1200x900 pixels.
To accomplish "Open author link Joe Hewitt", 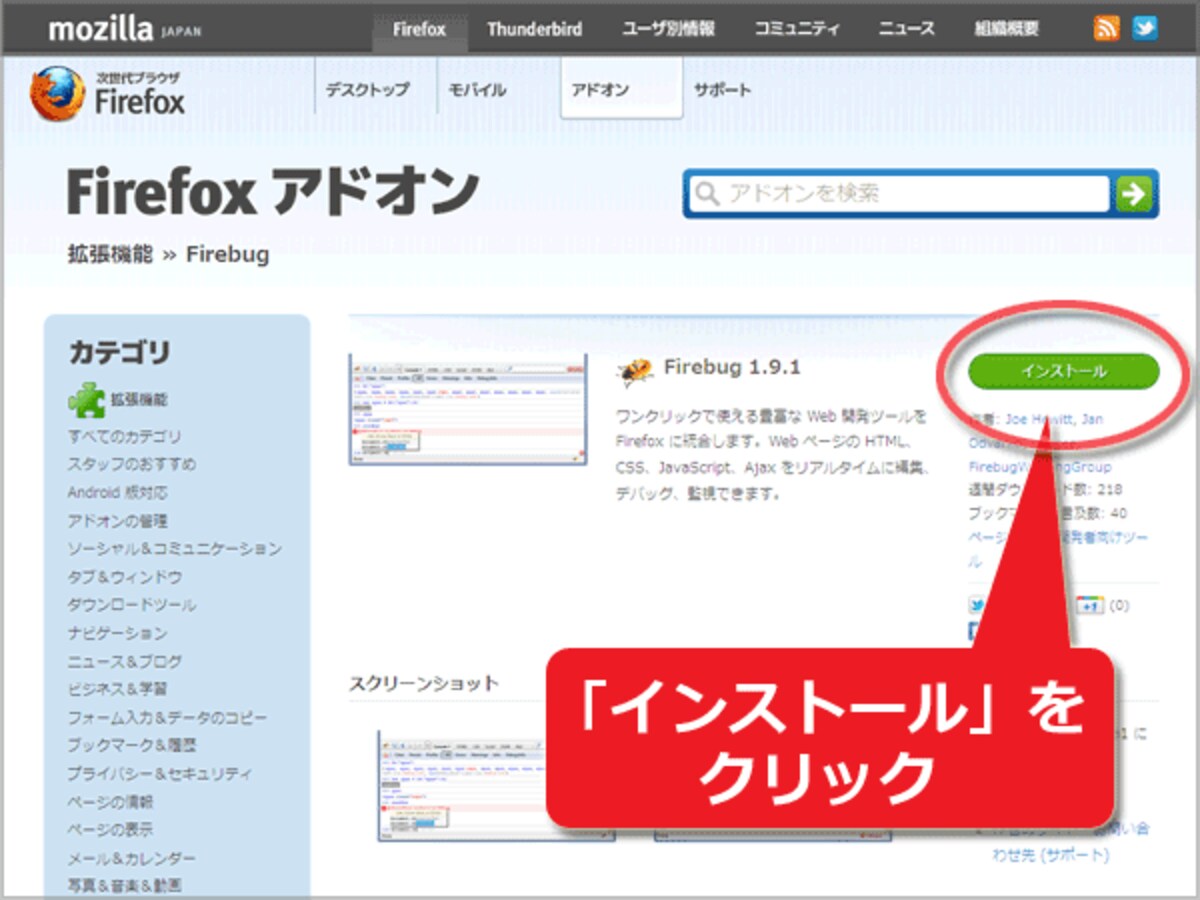I will (1039, 419).
